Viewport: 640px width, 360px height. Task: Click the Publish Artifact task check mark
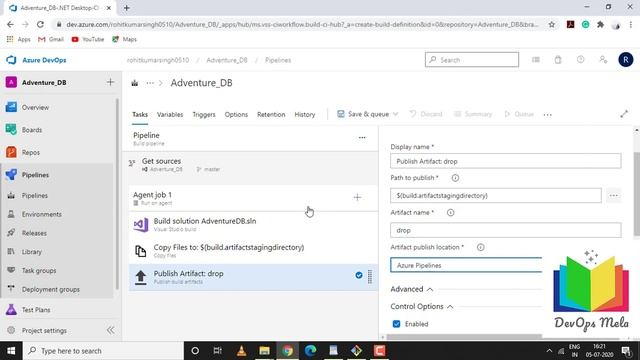point(359,276)
